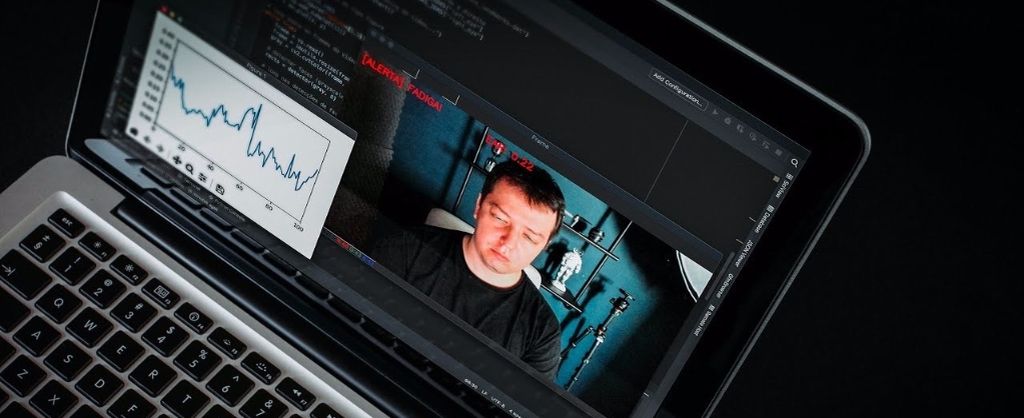Close the figure window with red button

163,10
